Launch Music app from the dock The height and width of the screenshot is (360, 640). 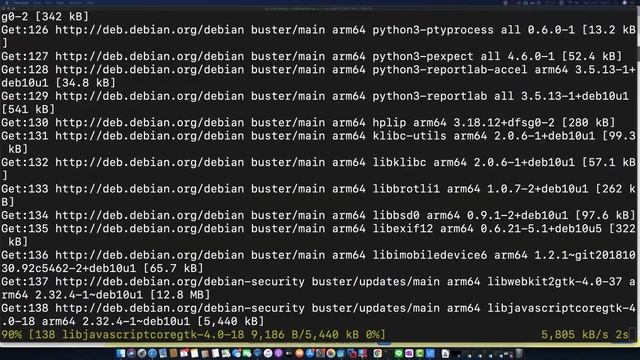pyautogui.click(x=268, y=353)
